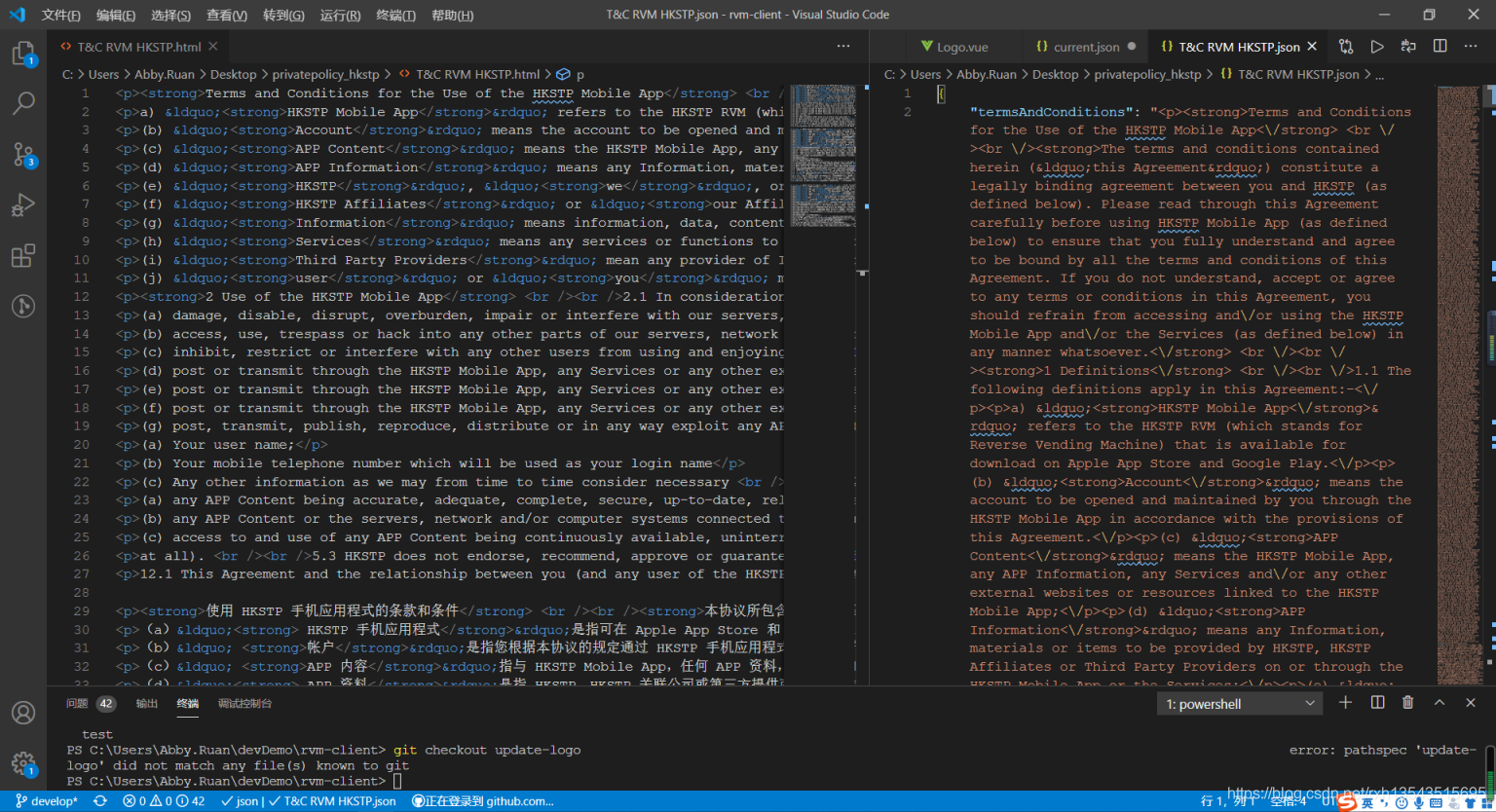Open the Extensions view
Screen dimensions: 1496x812
coord(23,255)
